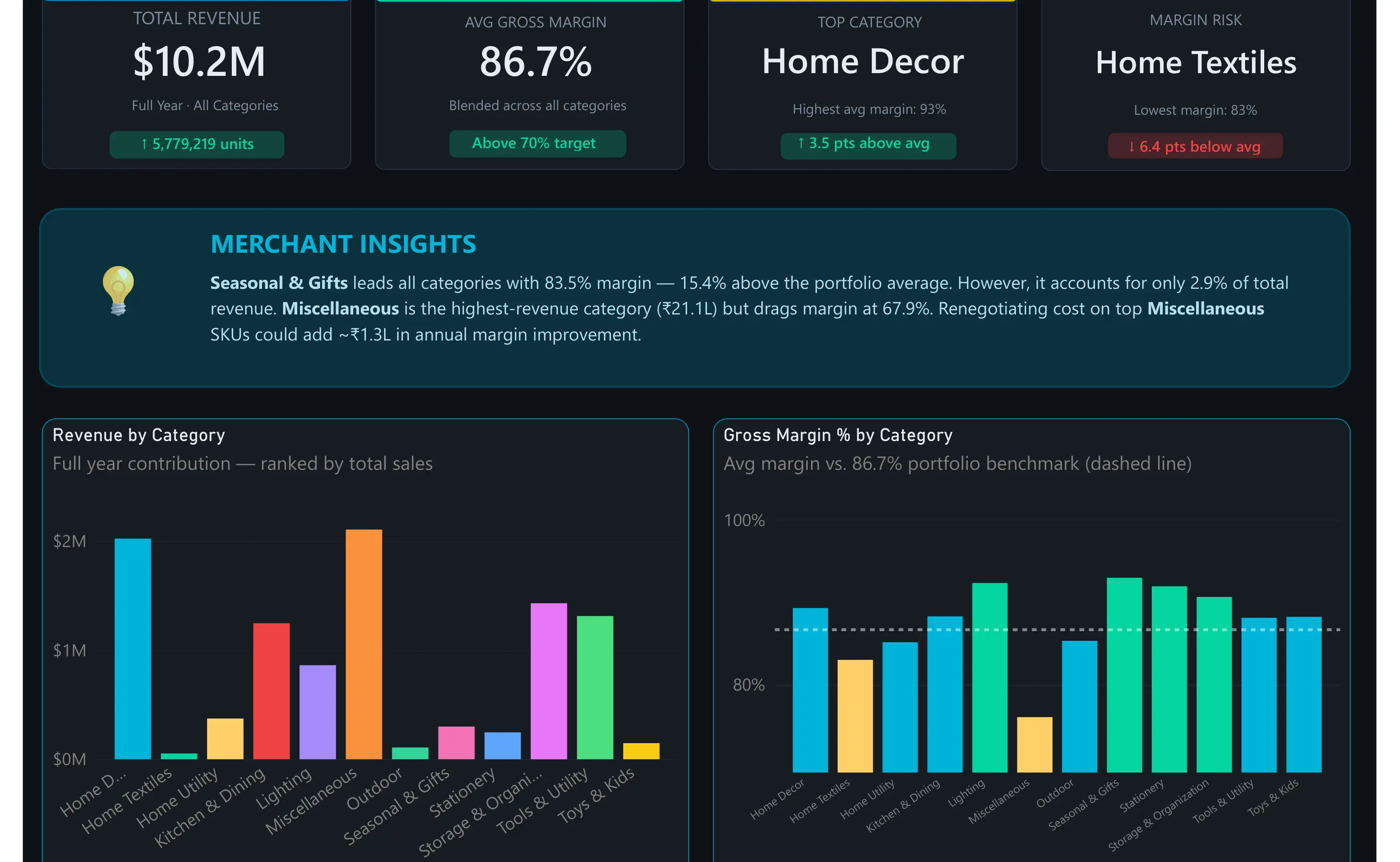Select the 86.7% avg gross margin value
1400x862 pixels.
pyautogui.click(x=535, y=61)
